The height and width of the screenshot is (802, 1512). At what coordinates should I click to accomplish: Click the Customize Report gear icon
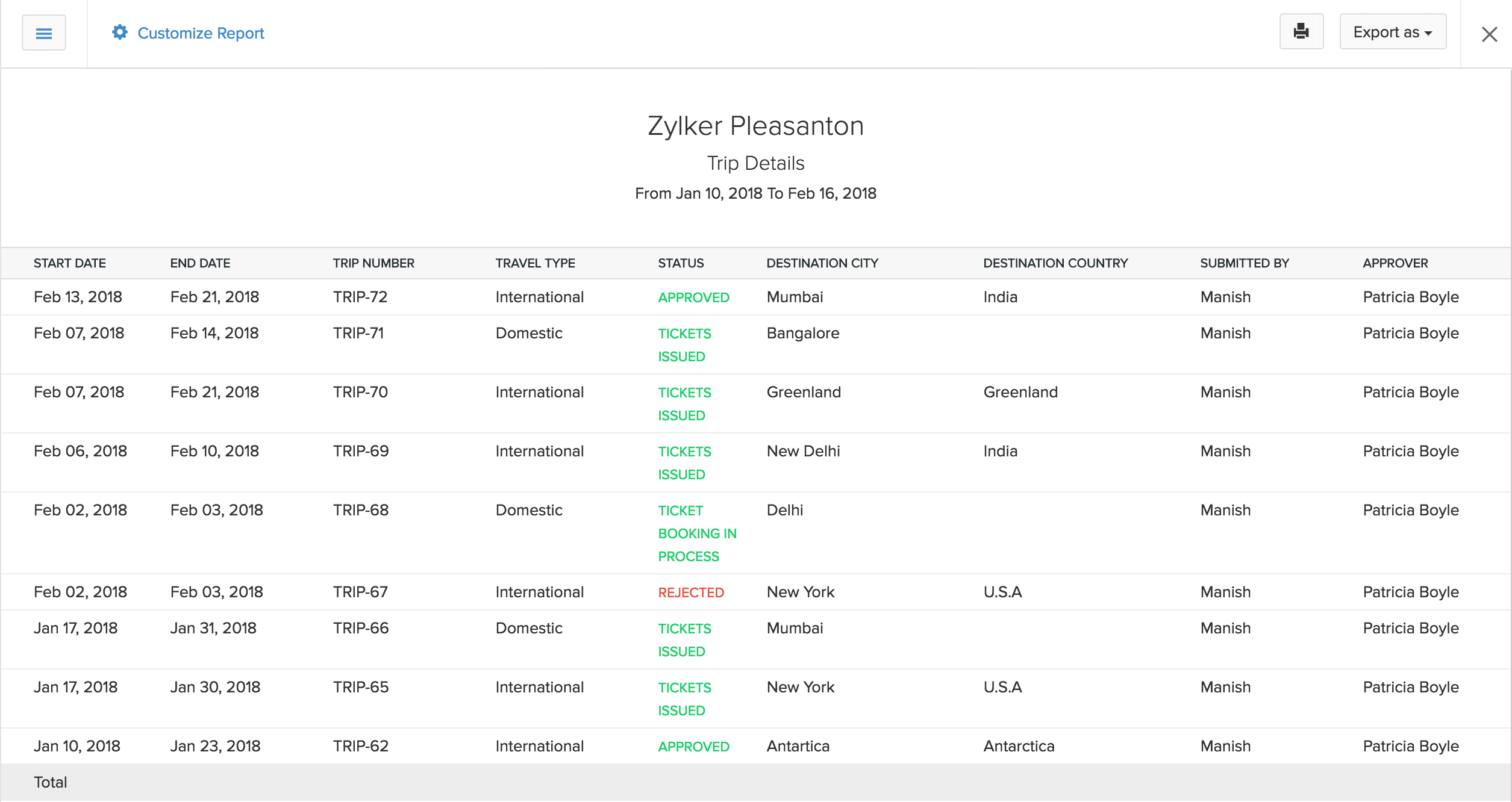pos(120,33)
